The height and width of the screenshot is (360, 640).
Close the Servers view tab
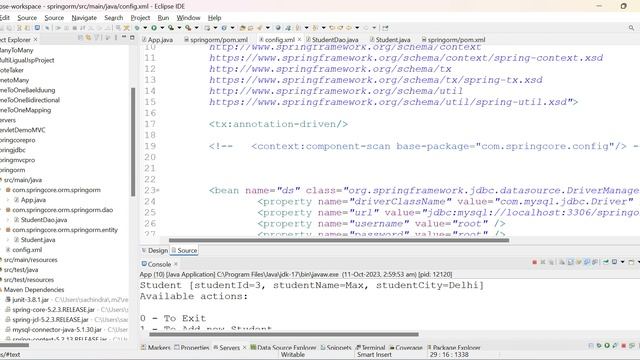point(244,348)
